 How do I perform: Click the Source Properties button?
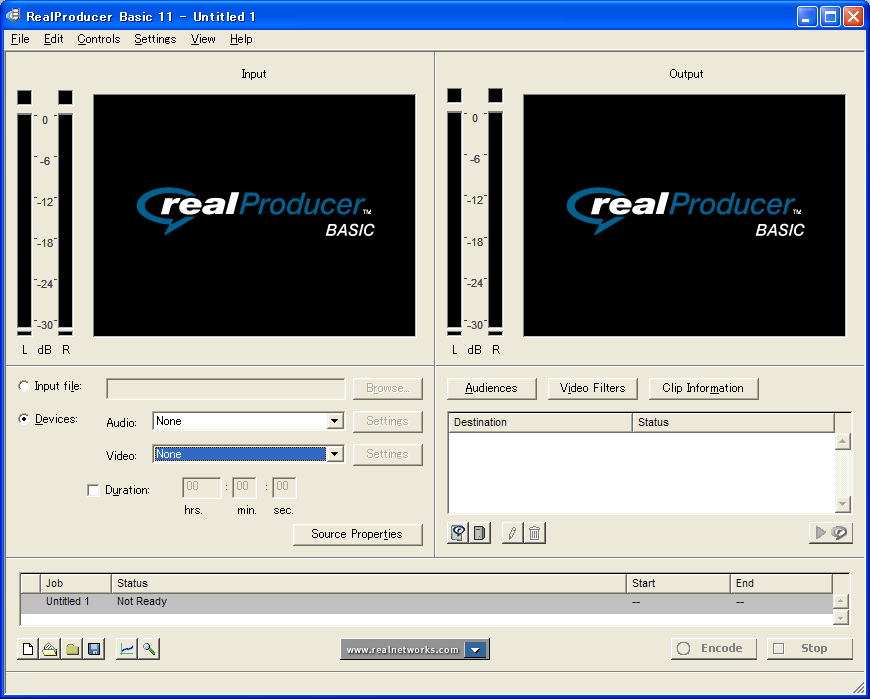(357, 534)
